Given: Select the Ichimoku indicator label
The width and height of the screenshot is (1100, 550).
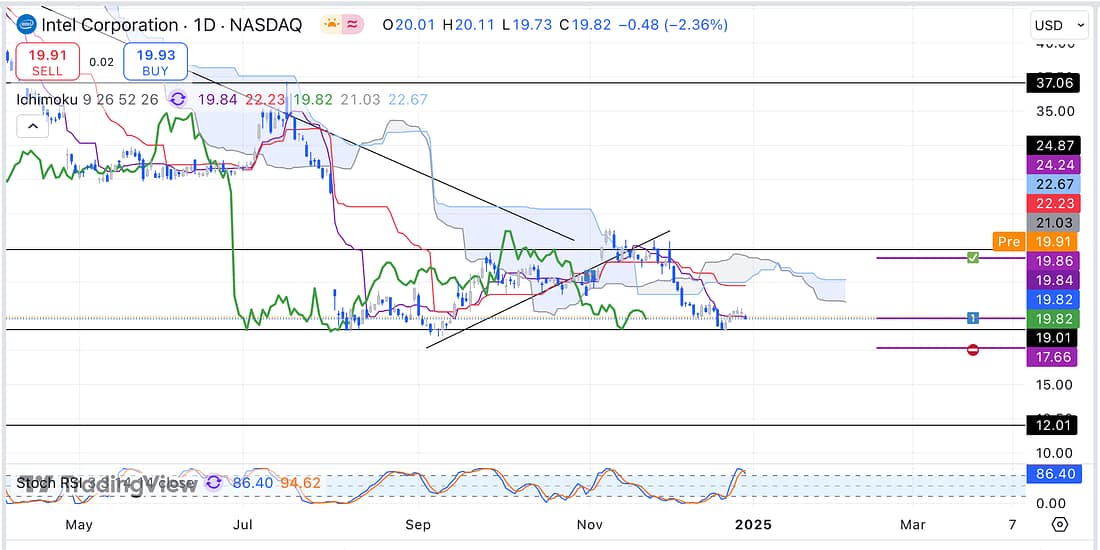Looking at the screenshot, I should tap(49, 98).
